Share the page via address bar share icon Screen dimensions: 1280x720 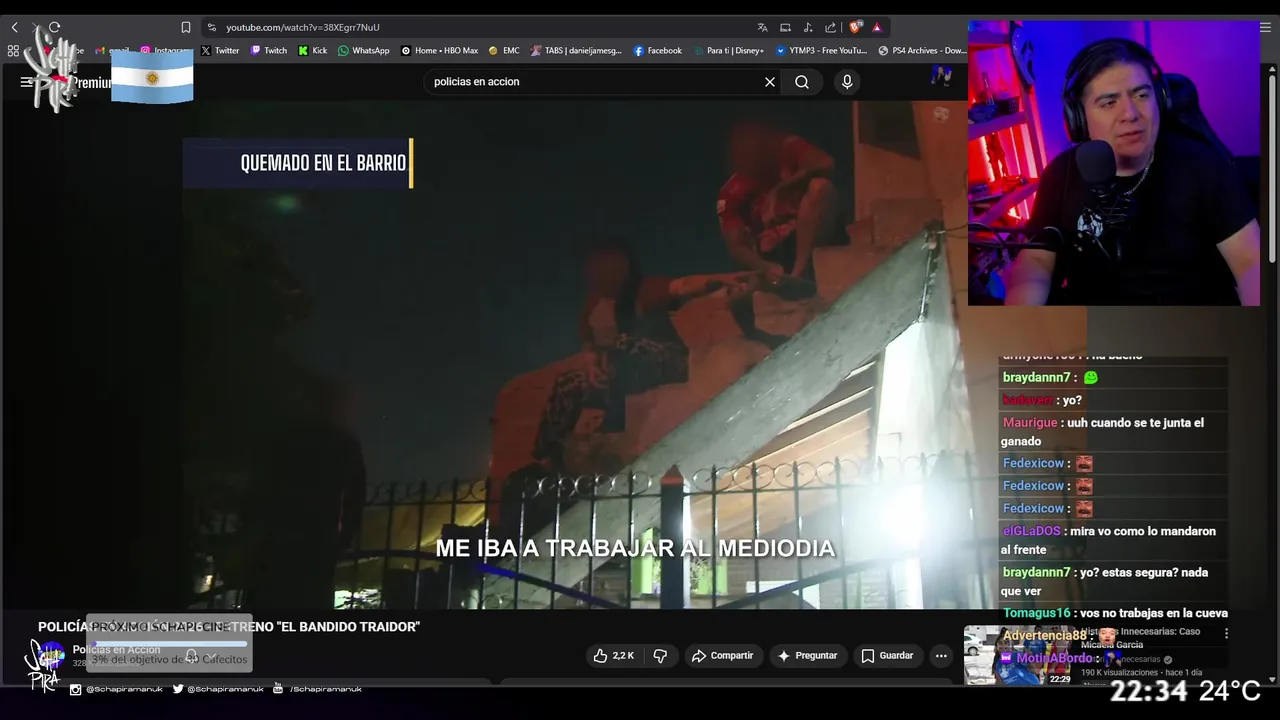point(830,27)
